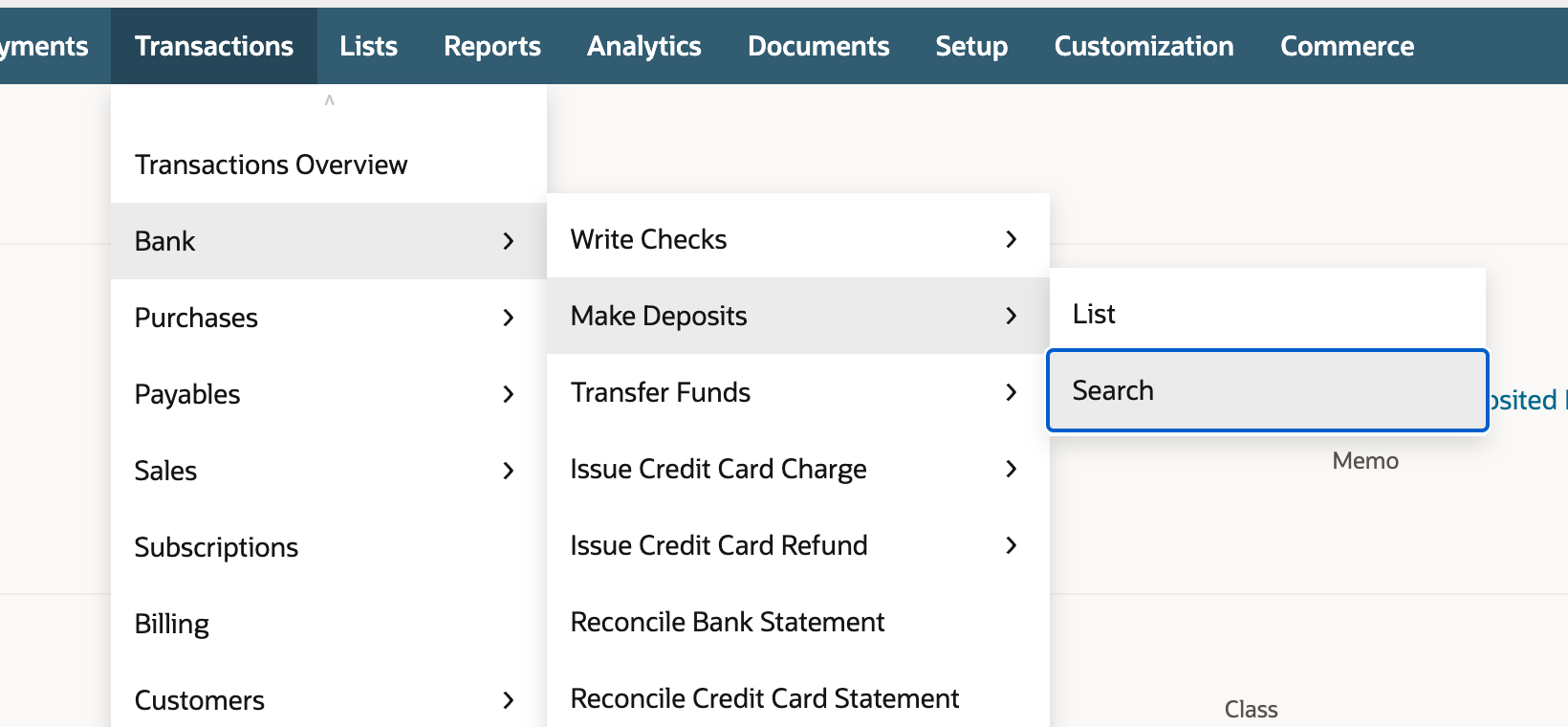Expand the Bank chevron arrow

pos(509,241)
